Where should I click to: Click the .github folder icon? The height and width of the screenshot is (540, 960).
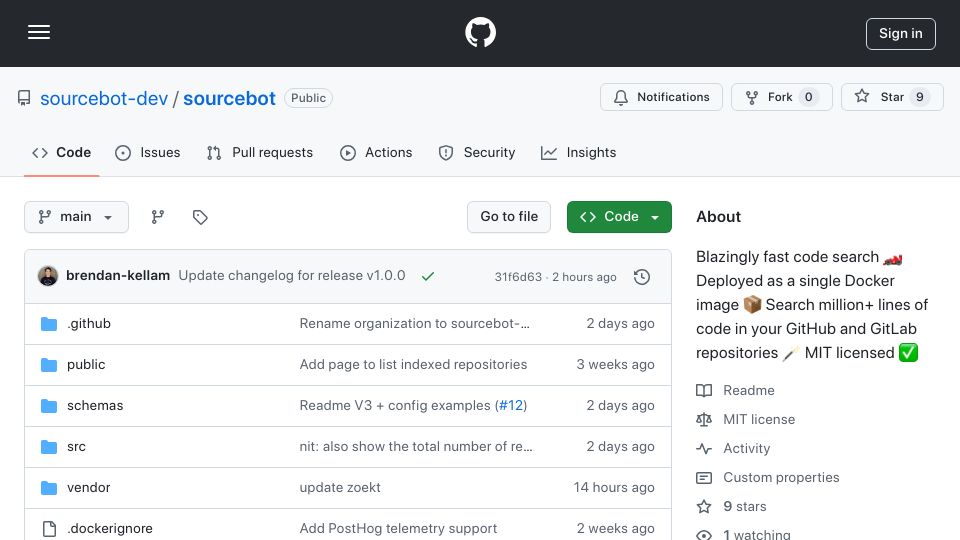pos(49,324)
